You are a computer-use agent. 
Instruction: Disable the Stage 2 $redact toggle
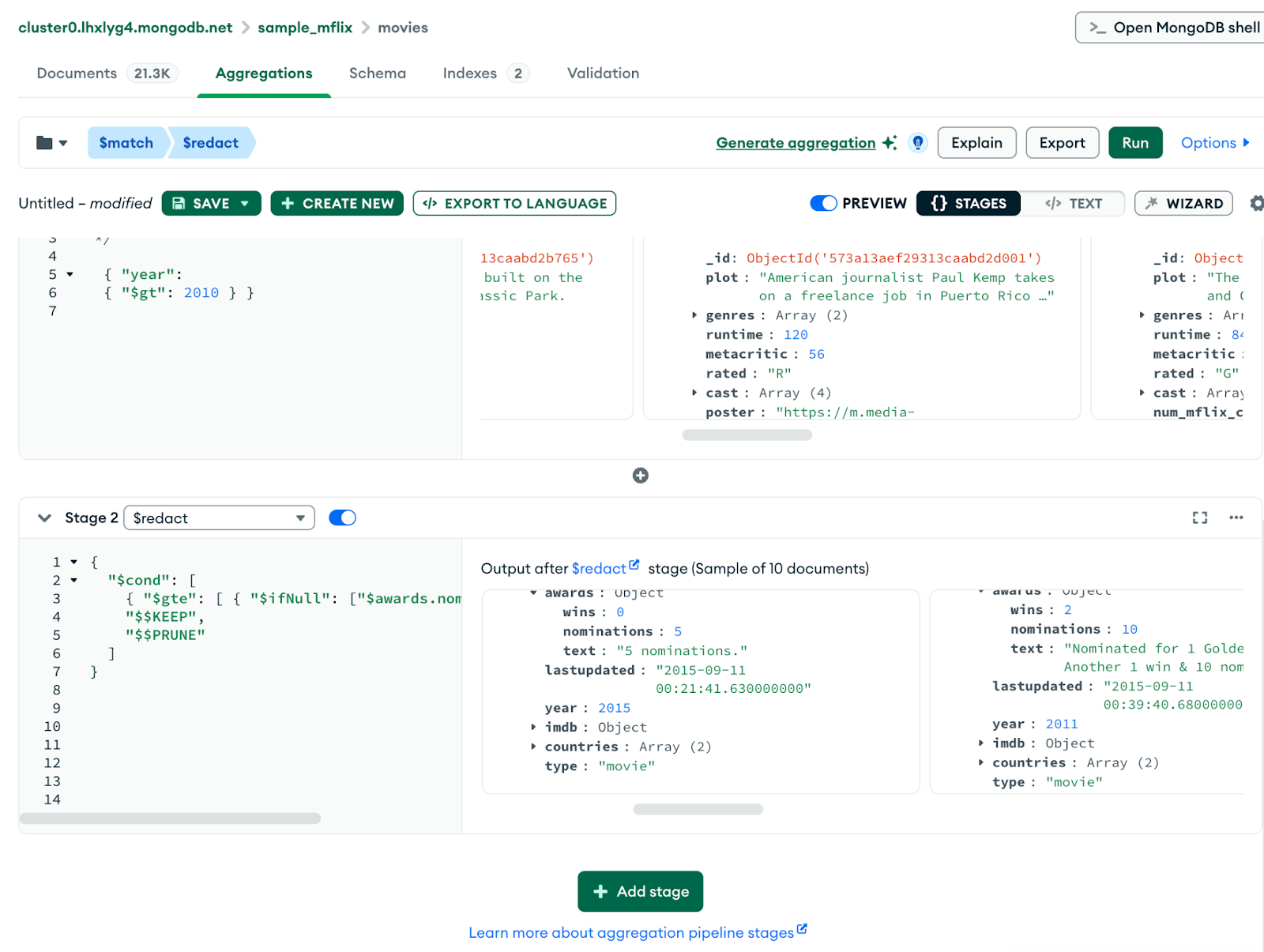point(342,517)
